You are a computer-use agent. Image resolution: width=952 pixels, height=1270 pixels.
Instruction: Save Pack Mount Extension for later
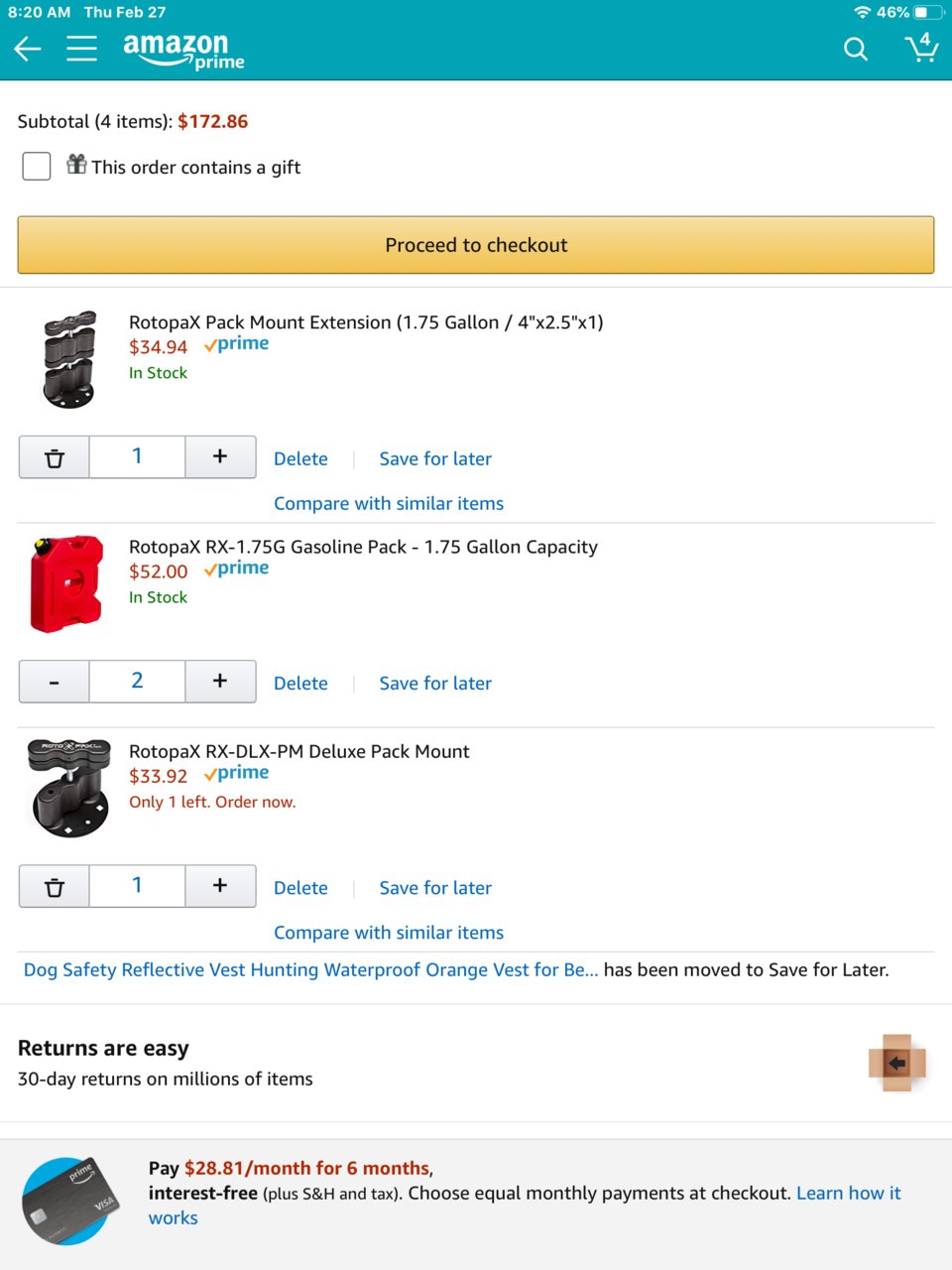click(435, 458)
